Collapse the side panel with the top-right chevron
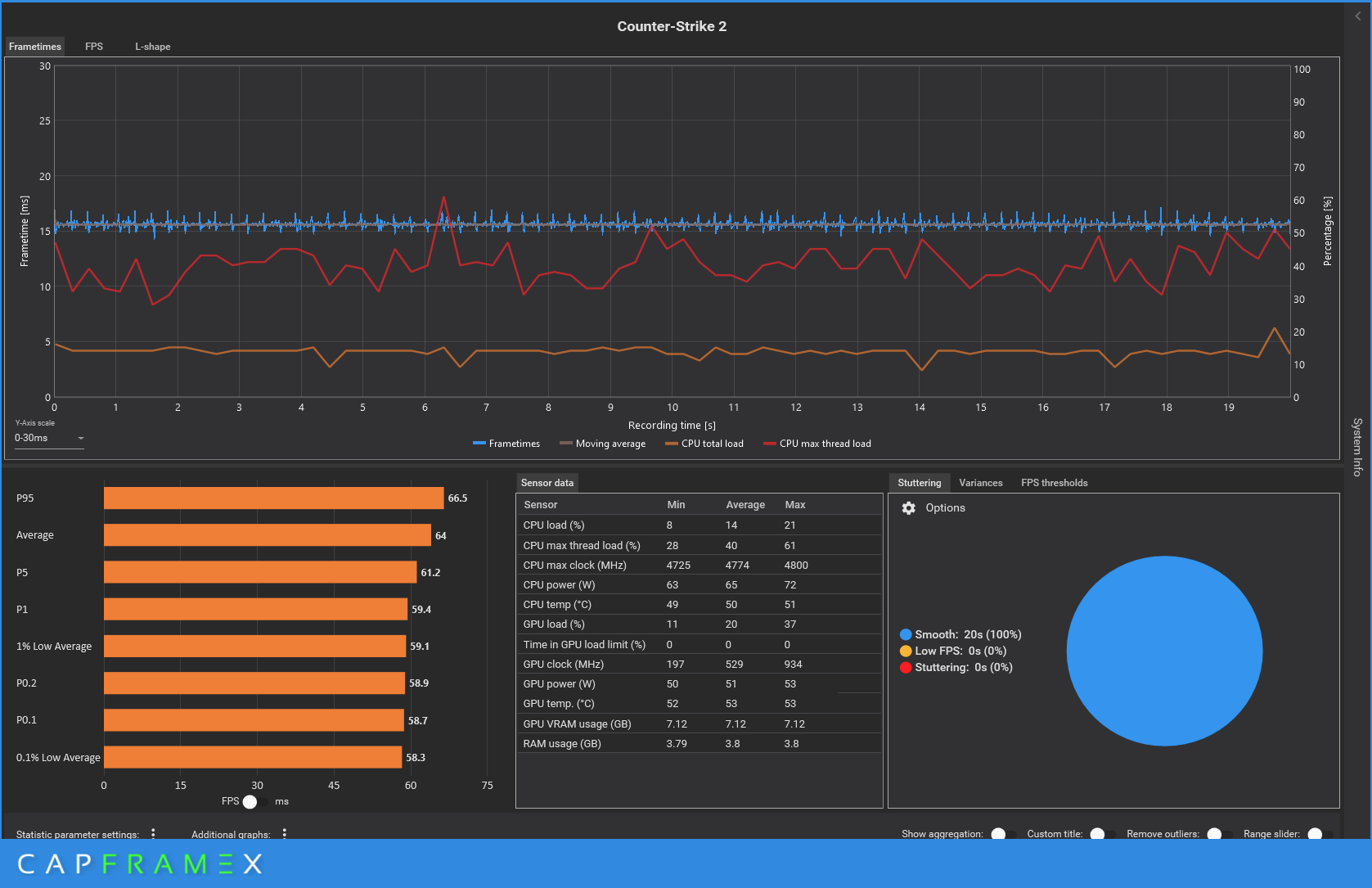The height and width of the screenshot is (888, 1372). click(1358, 16)
